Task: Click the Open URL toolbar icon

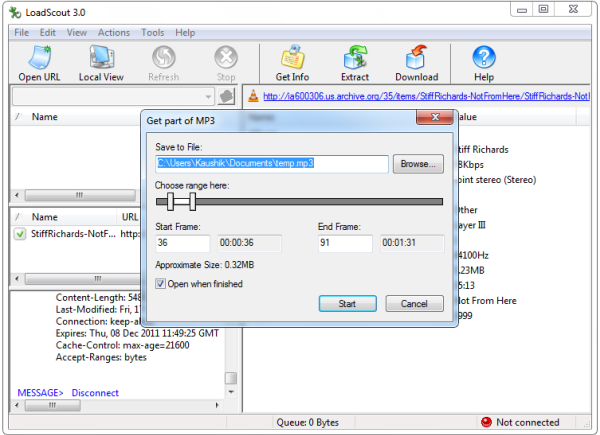Action: click(39, 64)
